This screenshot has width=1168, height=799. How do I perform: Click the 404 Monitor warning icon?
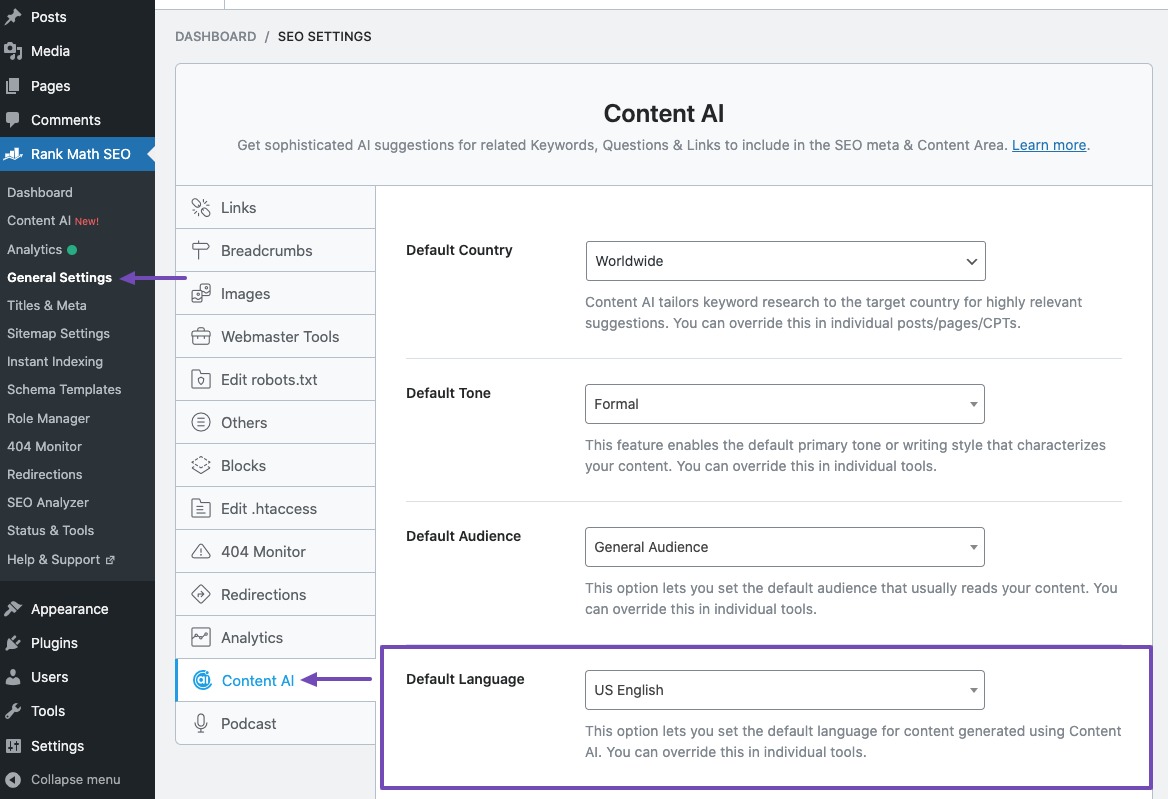point(201,552)
